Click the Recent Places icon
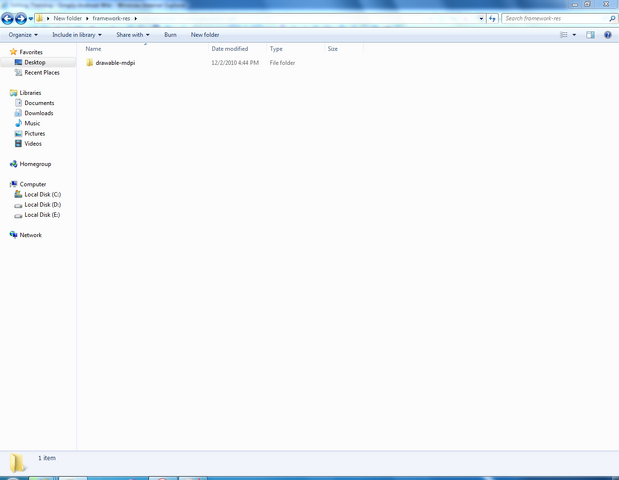 click(x=18, y=73)
